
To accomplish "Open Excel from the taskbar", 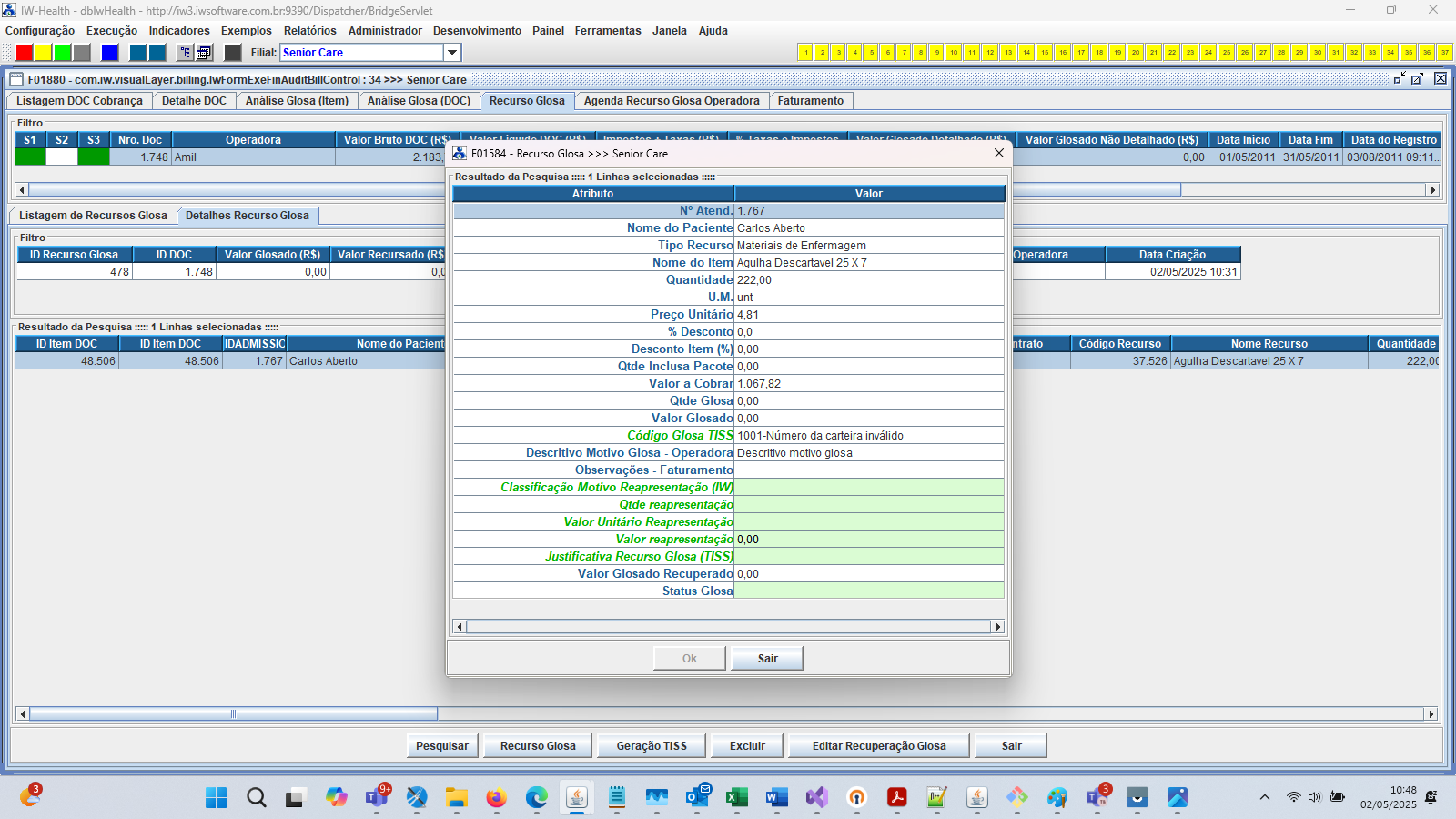I will pos(736,798).
